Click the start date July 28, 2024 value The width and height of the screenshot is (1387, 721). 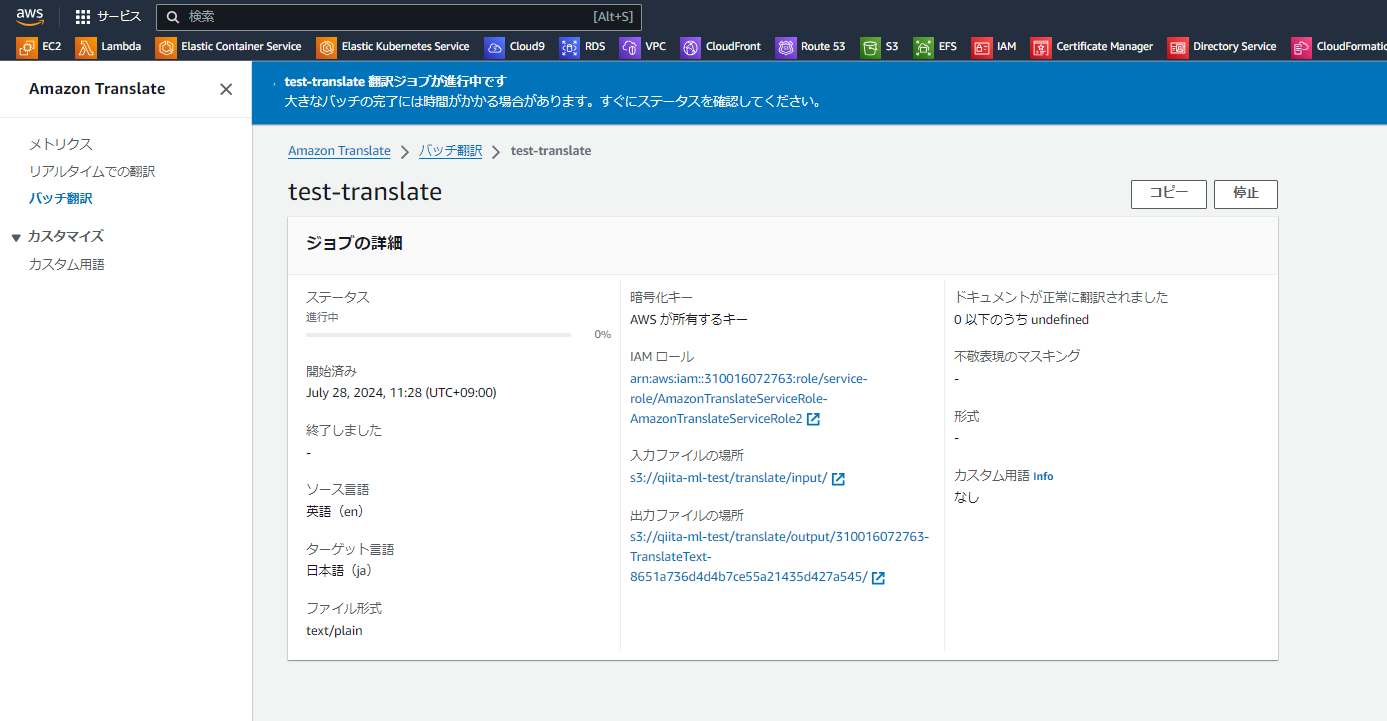point(401,392)
